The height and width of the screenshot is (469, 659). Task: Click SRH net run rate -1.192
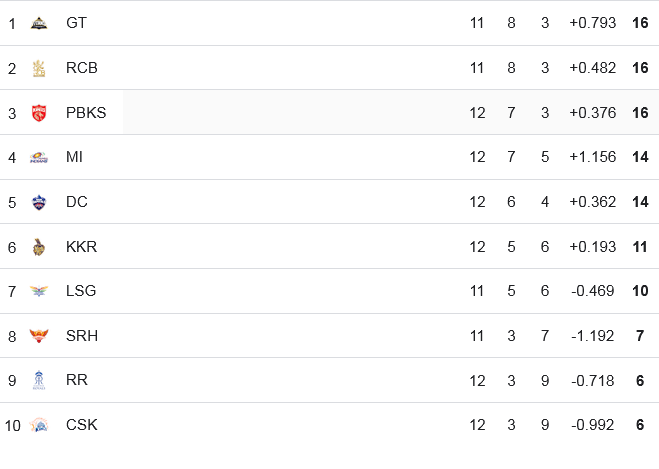(x=593, y=336)
